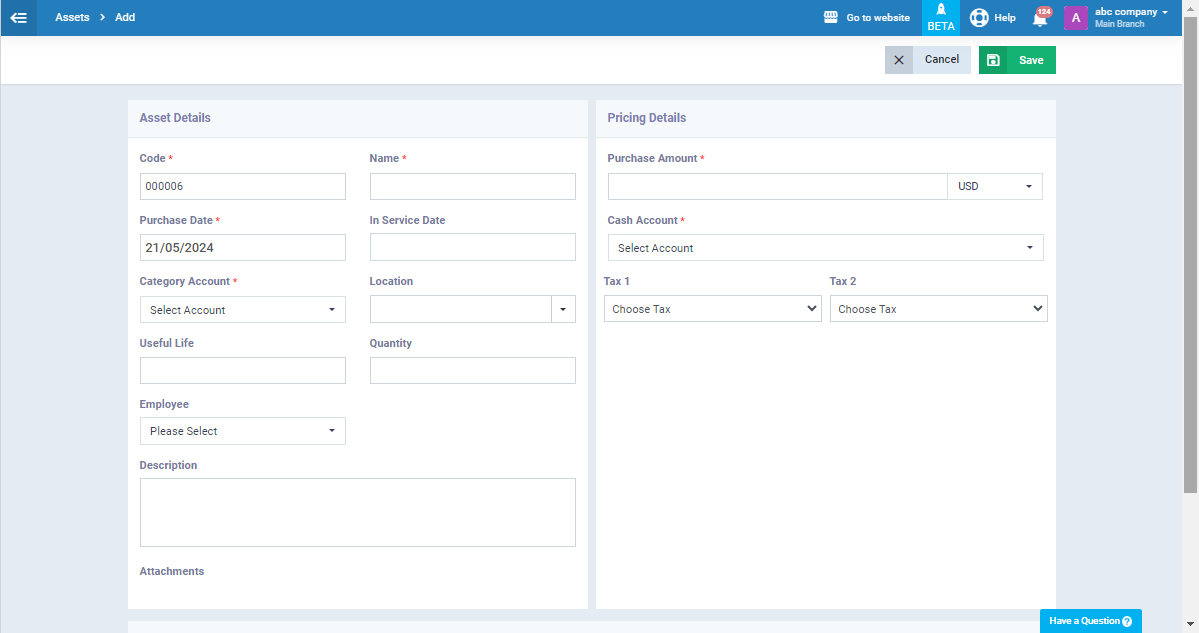Open the Cash Account select dropdown
1199x633 pixels.
point(826,248)
